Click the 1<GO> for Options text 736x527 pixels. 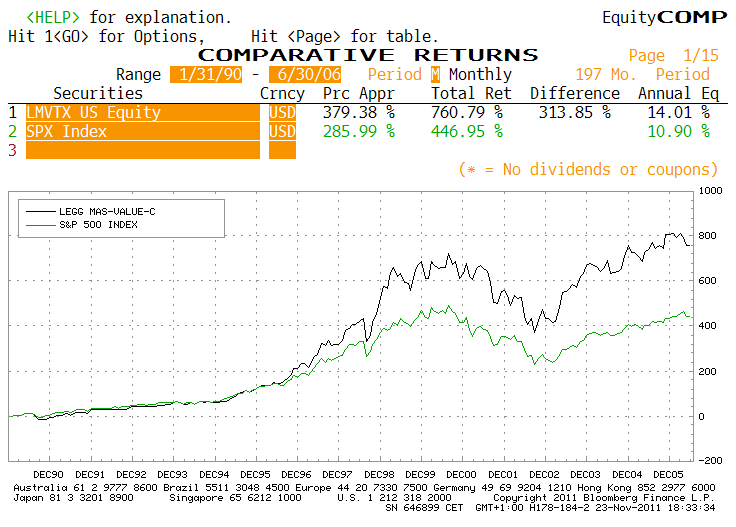pyautogui.click(x=107, y=37)
